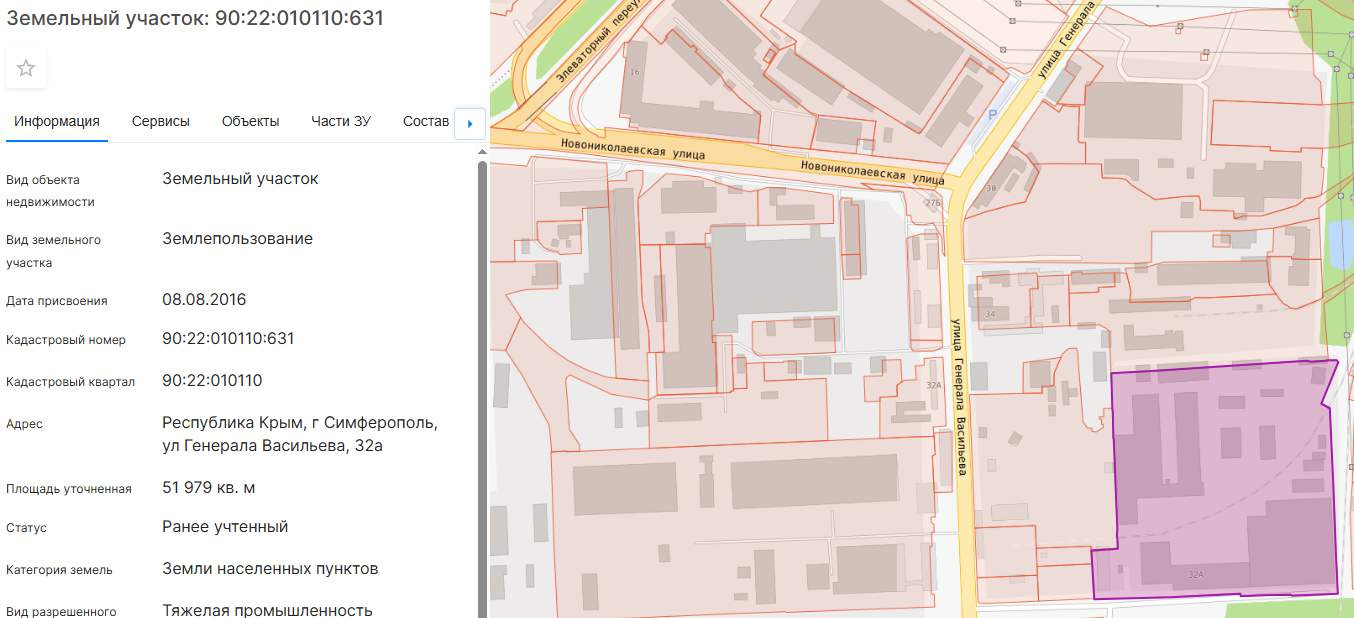Image resolution: width=1354 pixels, height=618 pixels.
Task: Click the blue parking P icon on map
Action: point(992,116)
